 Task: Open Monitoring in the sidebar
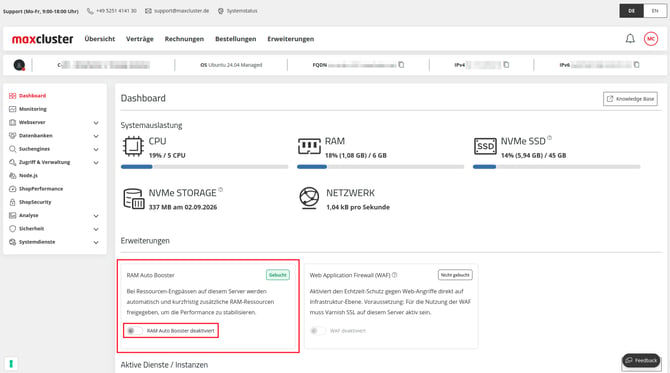33,109
